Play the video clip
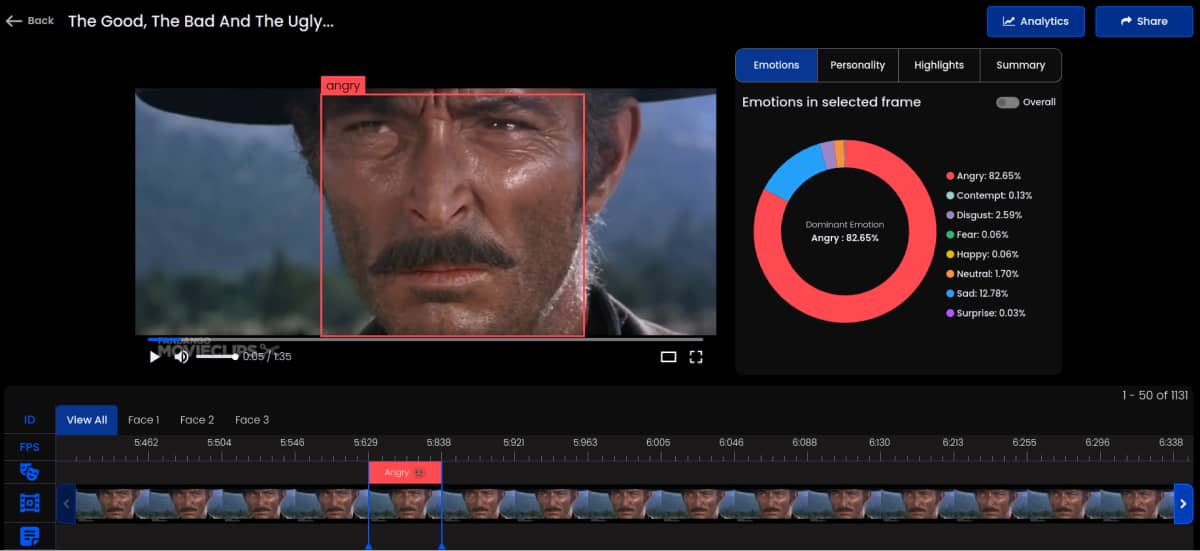The width and height of the screenshot is (1200, 551). pyautogui.click(x=154, y=356)
